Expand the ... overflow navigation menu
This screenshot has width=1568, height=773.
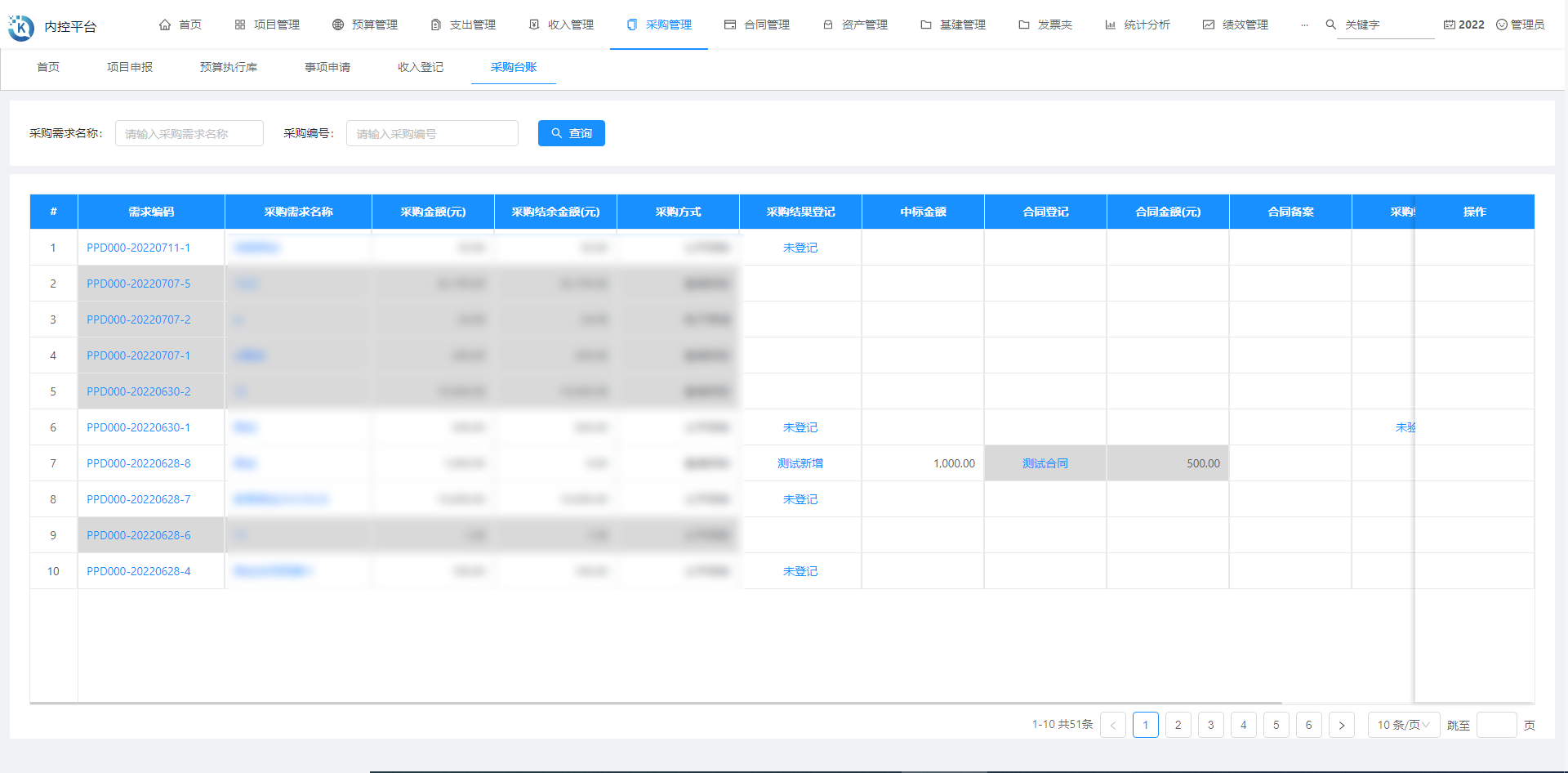coord(1304,25)
